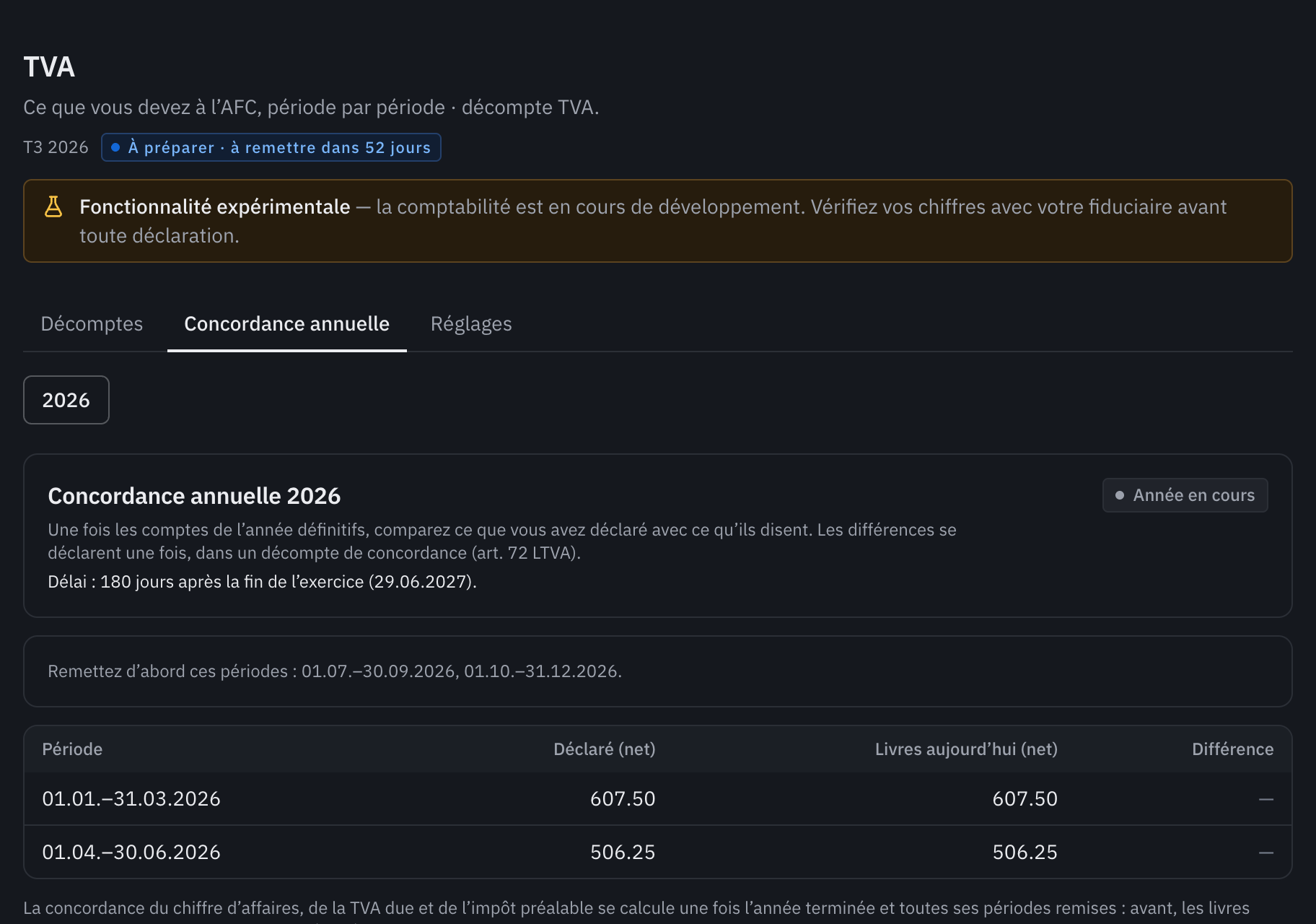Screen dimensions: 1316x924
Task: Open the Réglages tab
Action: click(x=471, y=323)
